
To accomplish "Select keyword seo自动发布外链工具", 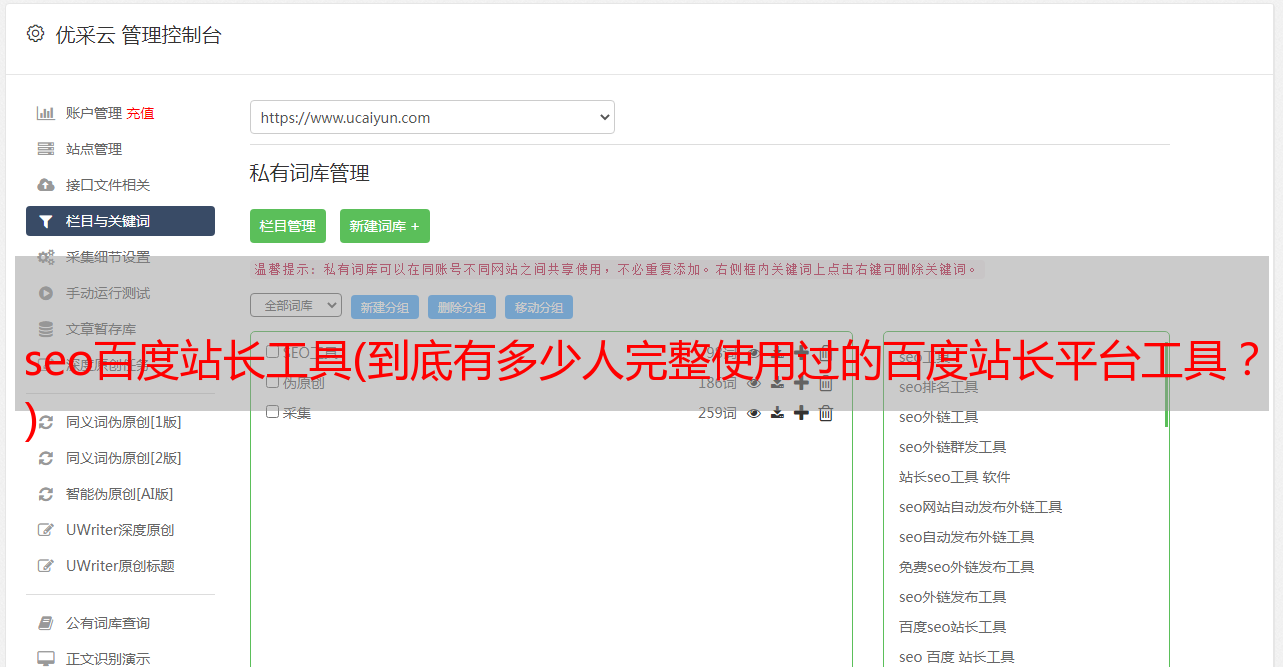I will pos(966,537).
